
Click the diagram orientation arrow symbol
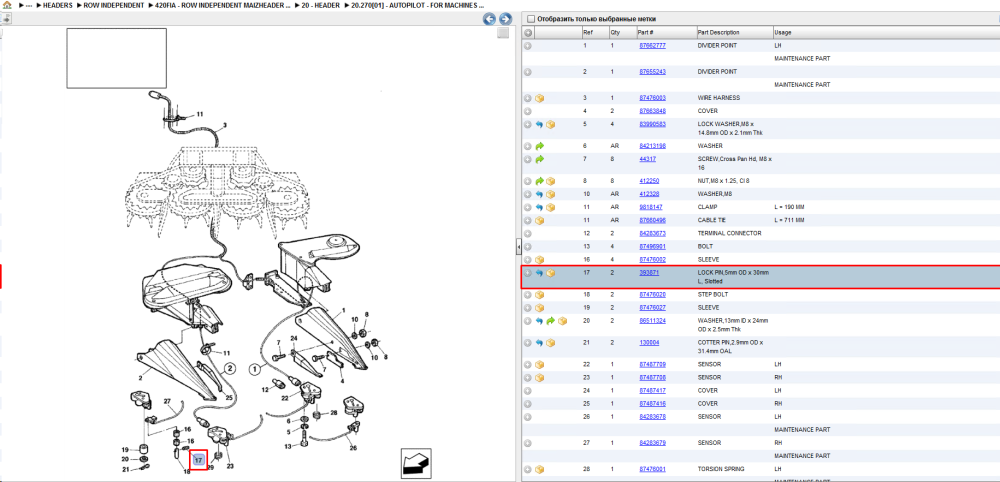click(417, 462)
